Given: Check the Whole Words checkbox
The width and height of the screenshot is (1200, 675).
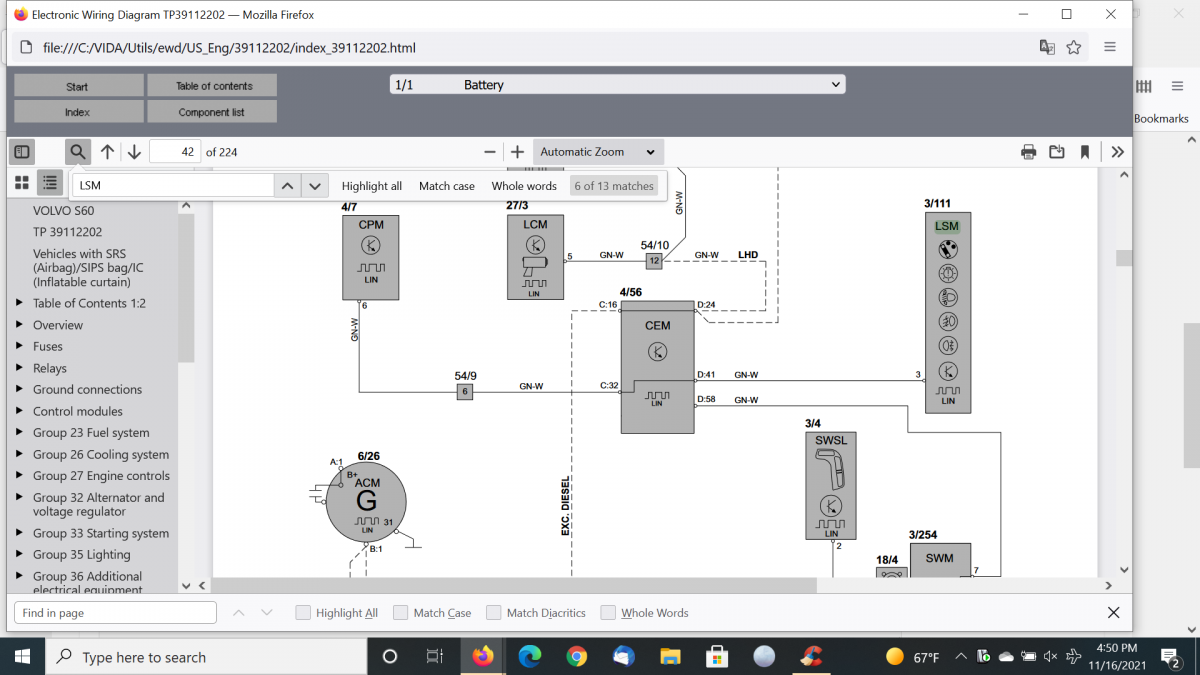Looking at the screenshot, I should 608,613.
